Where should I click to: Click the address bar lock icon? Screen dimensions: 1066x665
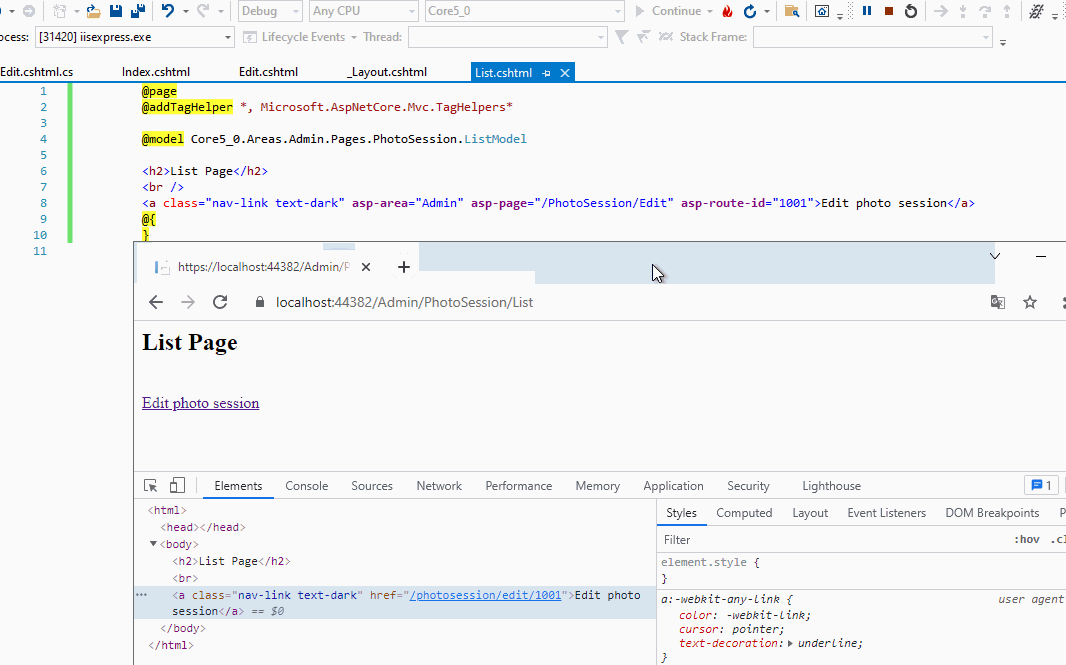(x=260, y=302)
